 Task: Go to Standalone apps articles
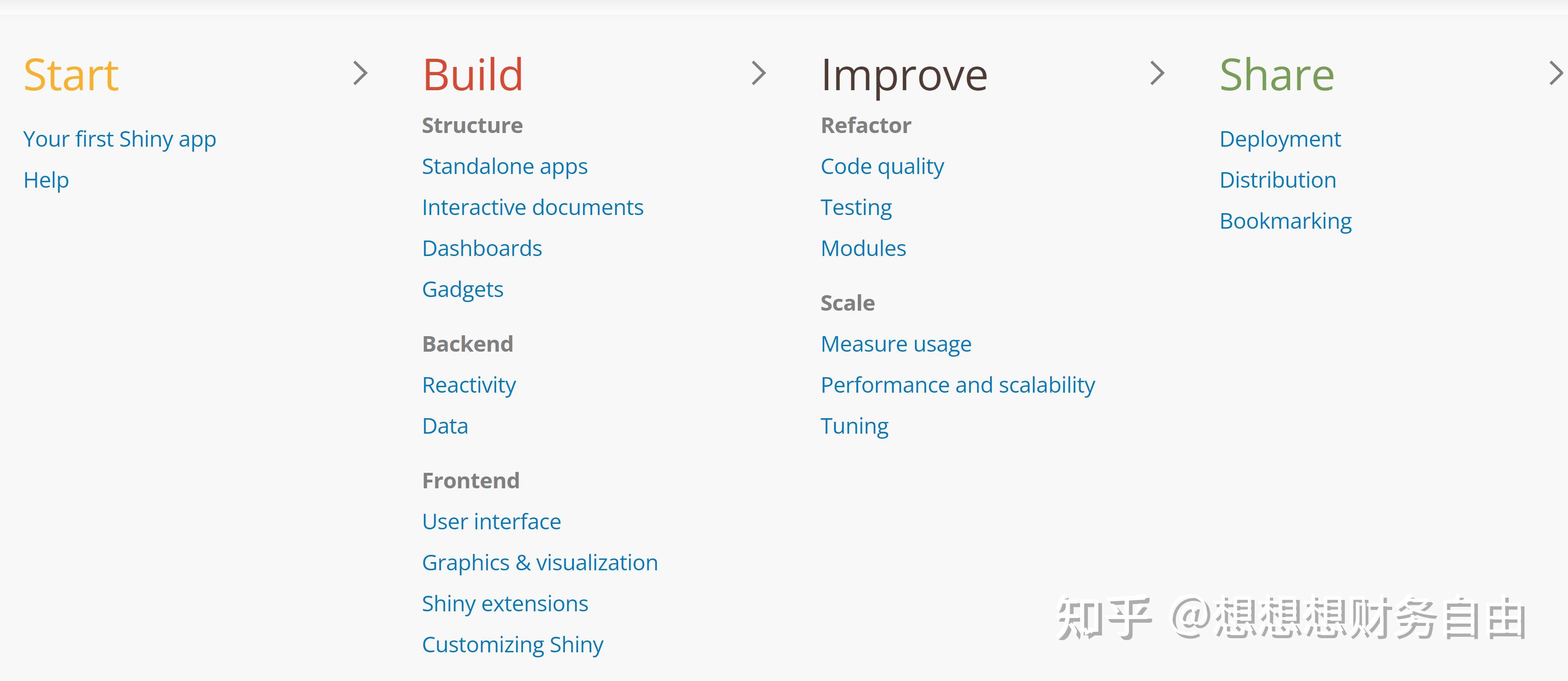505,167
